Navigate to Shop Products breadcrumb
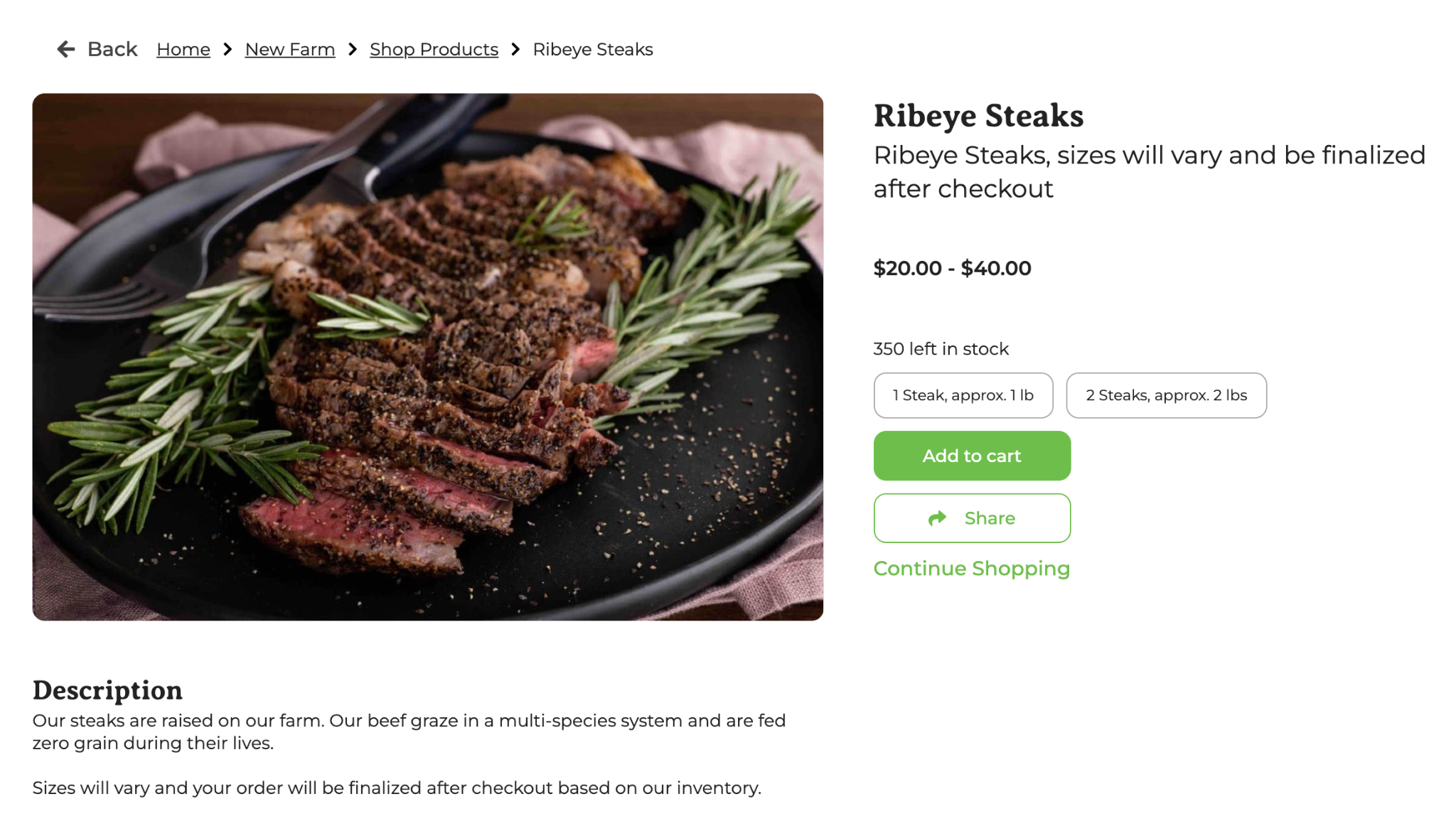Screen dimensions: 1456x836 [x=434, y=49]
